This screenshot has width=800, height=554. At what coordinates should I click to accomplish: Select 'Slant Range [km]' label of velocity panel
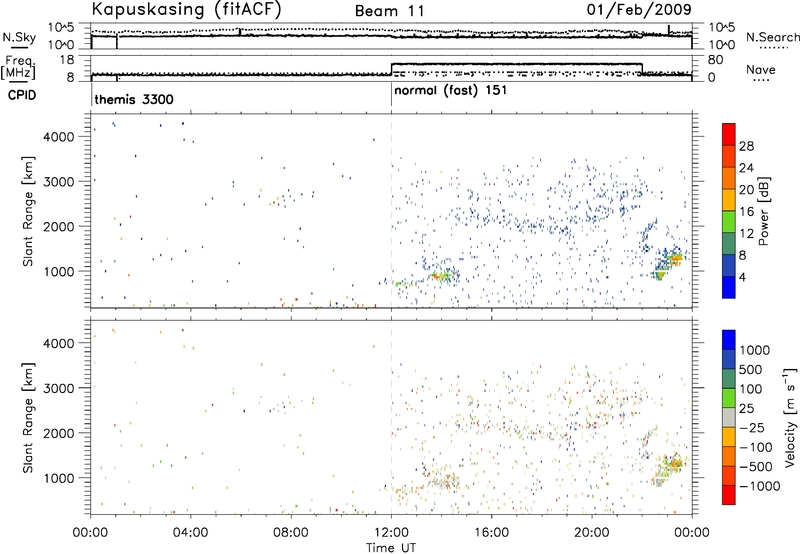coord(28,418)
